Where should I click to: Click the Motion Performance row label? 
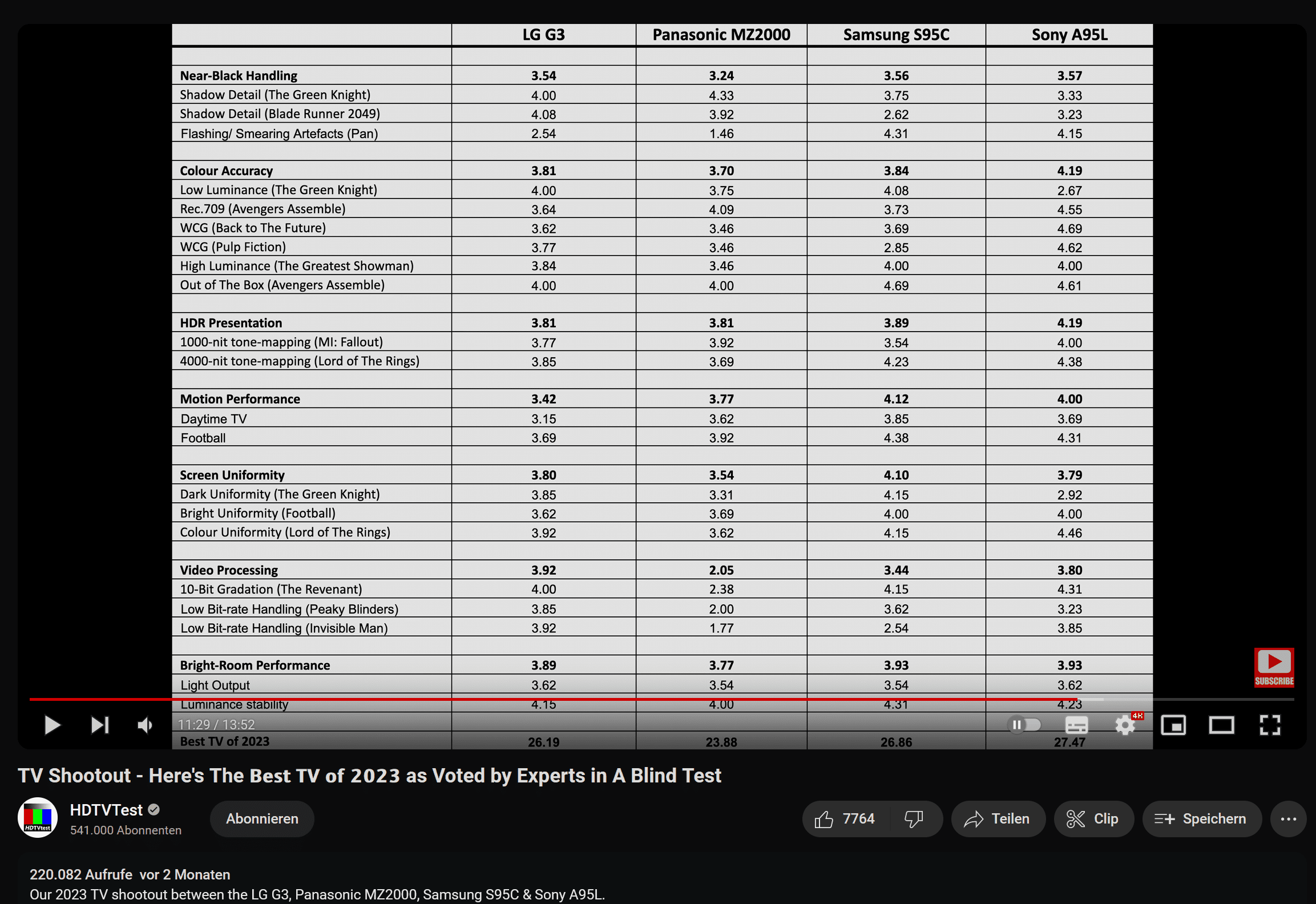pyautogui.click(x=240, y=399)
